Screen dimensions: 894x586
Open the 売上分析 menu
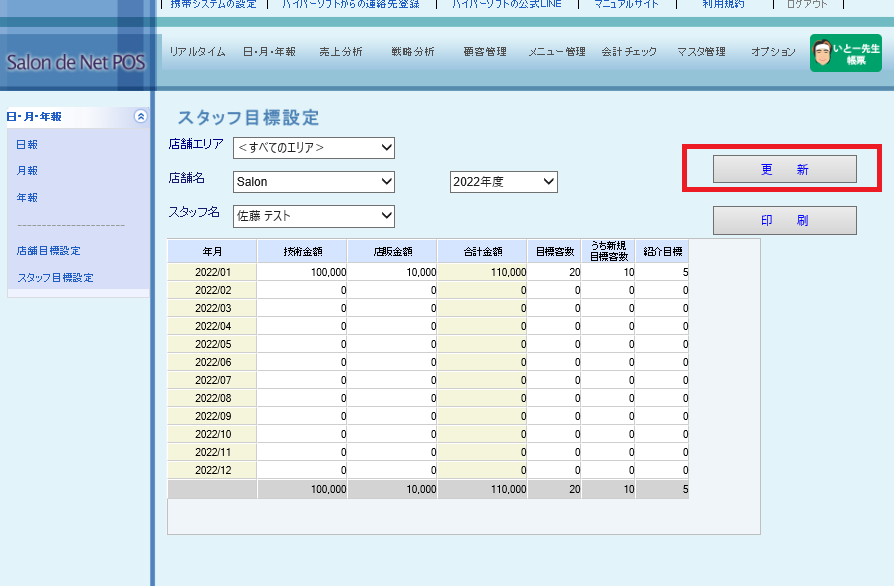341,52
